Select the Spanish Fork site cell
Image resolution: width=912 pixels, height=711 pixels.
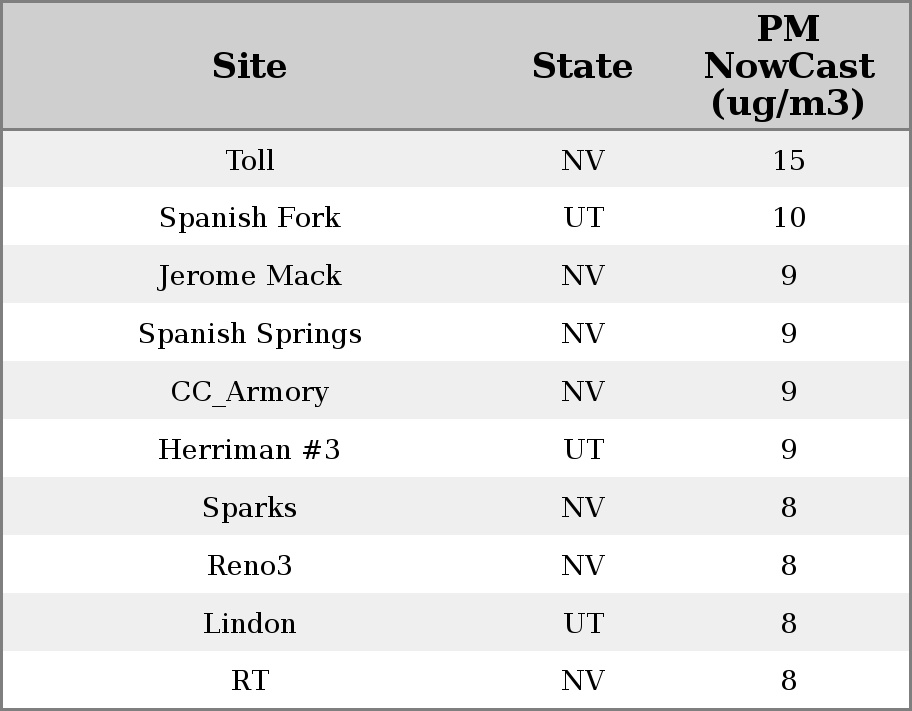(x=250, y=218)
